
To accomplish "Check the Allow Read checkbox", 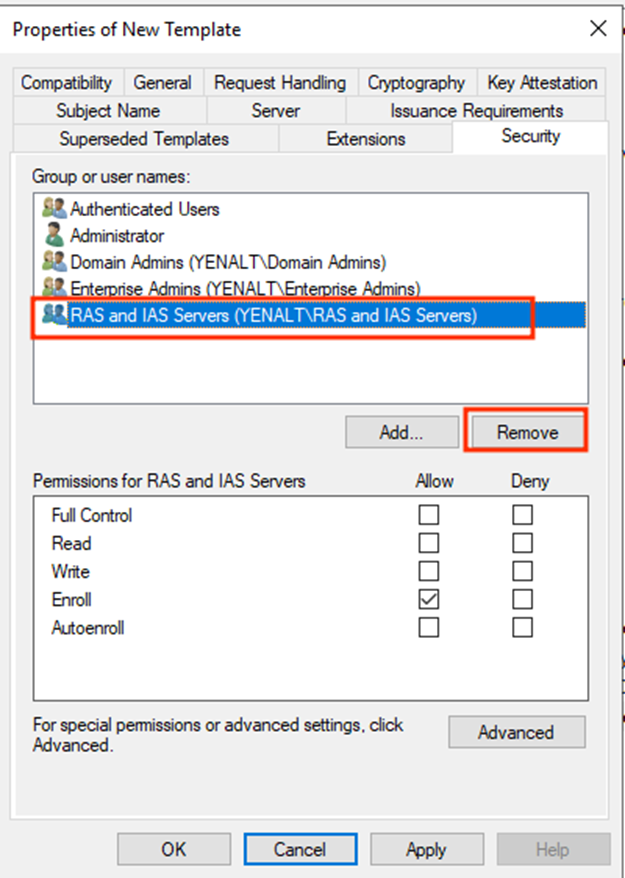I will (428, 543).
